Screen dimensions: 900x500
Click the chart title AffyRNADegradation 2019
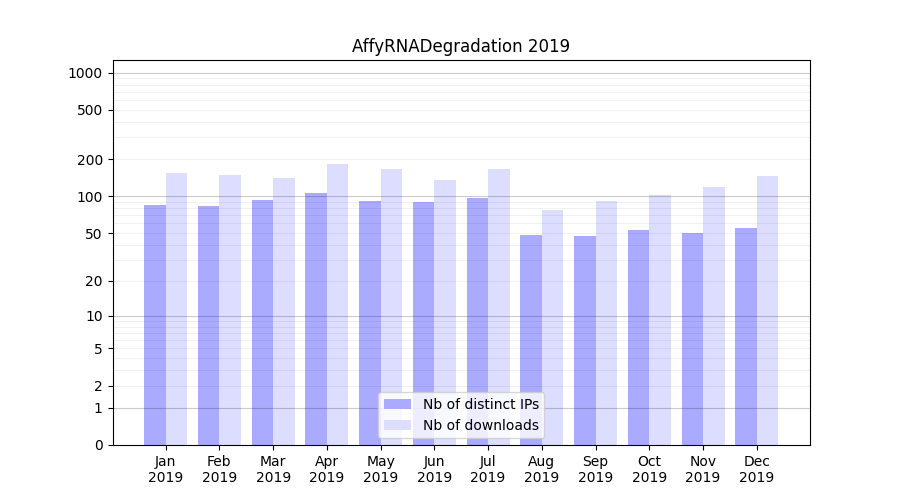(x=460, y=46)
